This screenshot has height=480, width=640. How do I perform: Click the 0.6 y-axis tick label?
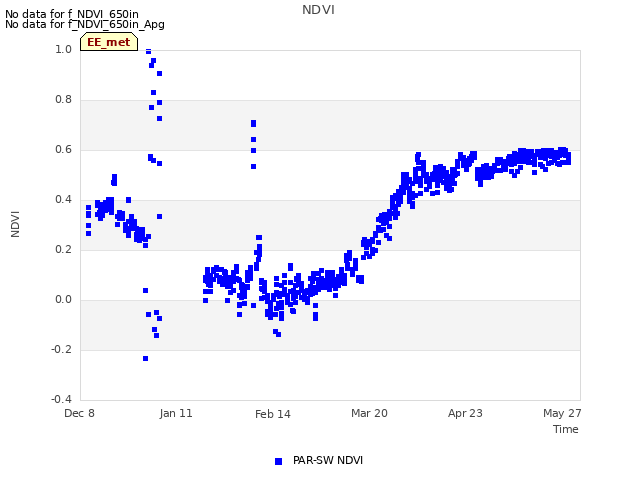coord(63,149)
